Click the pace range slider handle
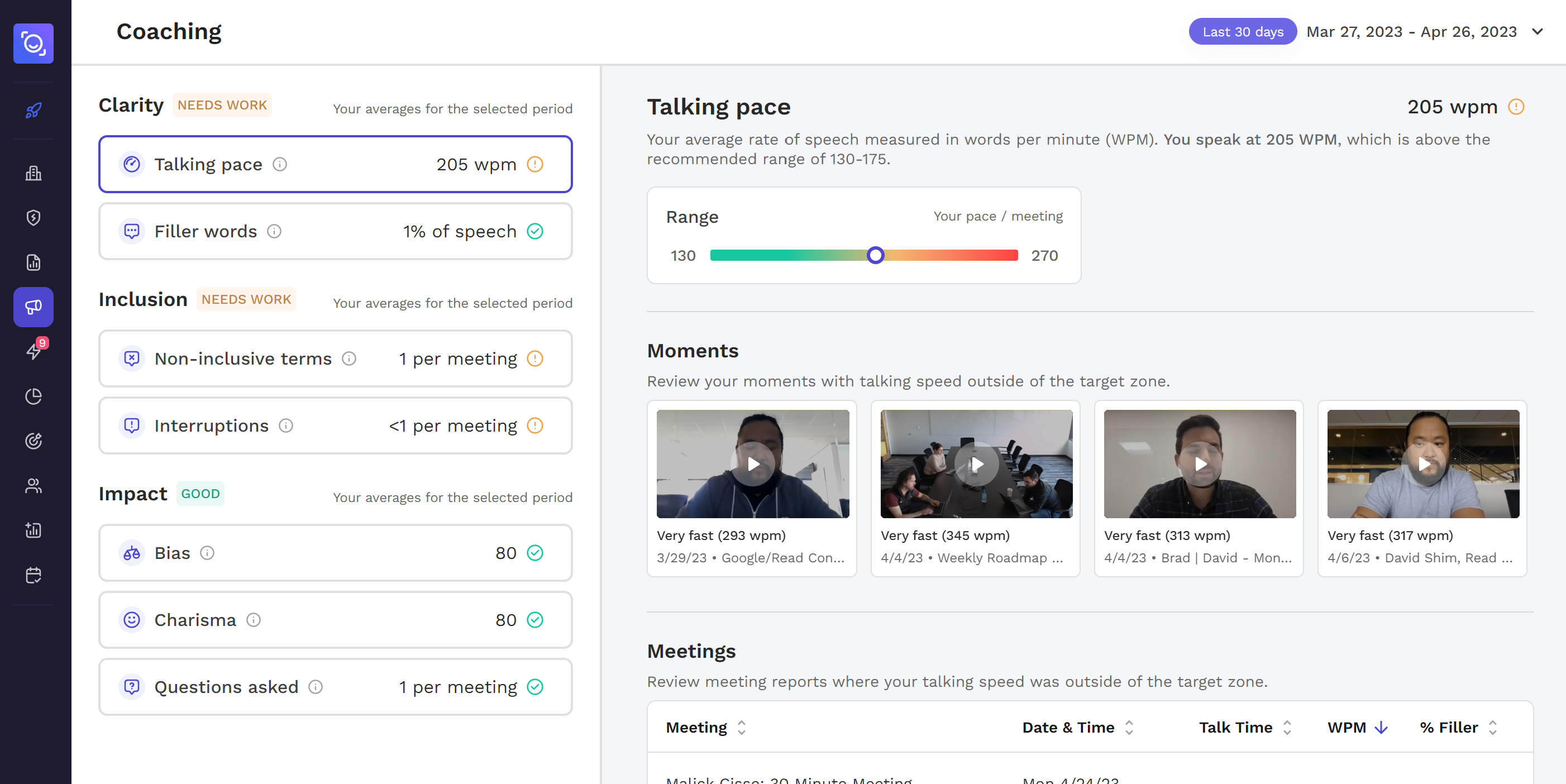1566x784 pixels. coord(875,255)
